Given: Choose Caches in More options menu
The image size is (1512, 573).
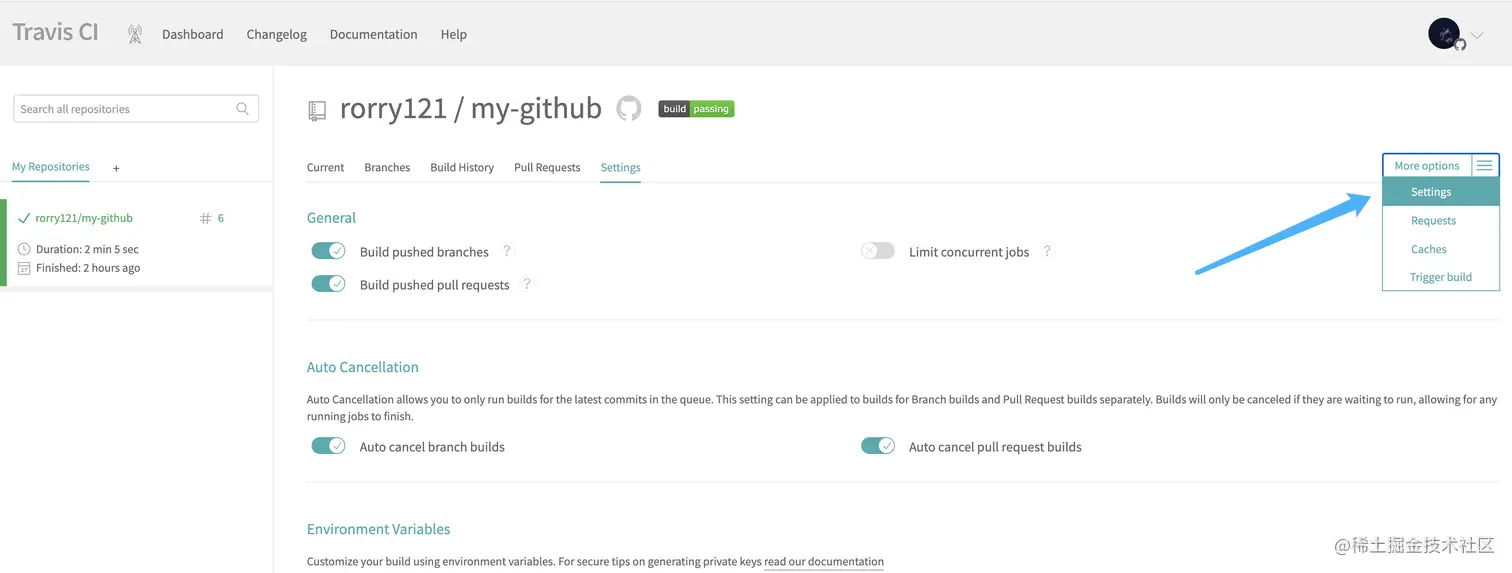Looking at the screenshot, I should tap(1441, 249).
